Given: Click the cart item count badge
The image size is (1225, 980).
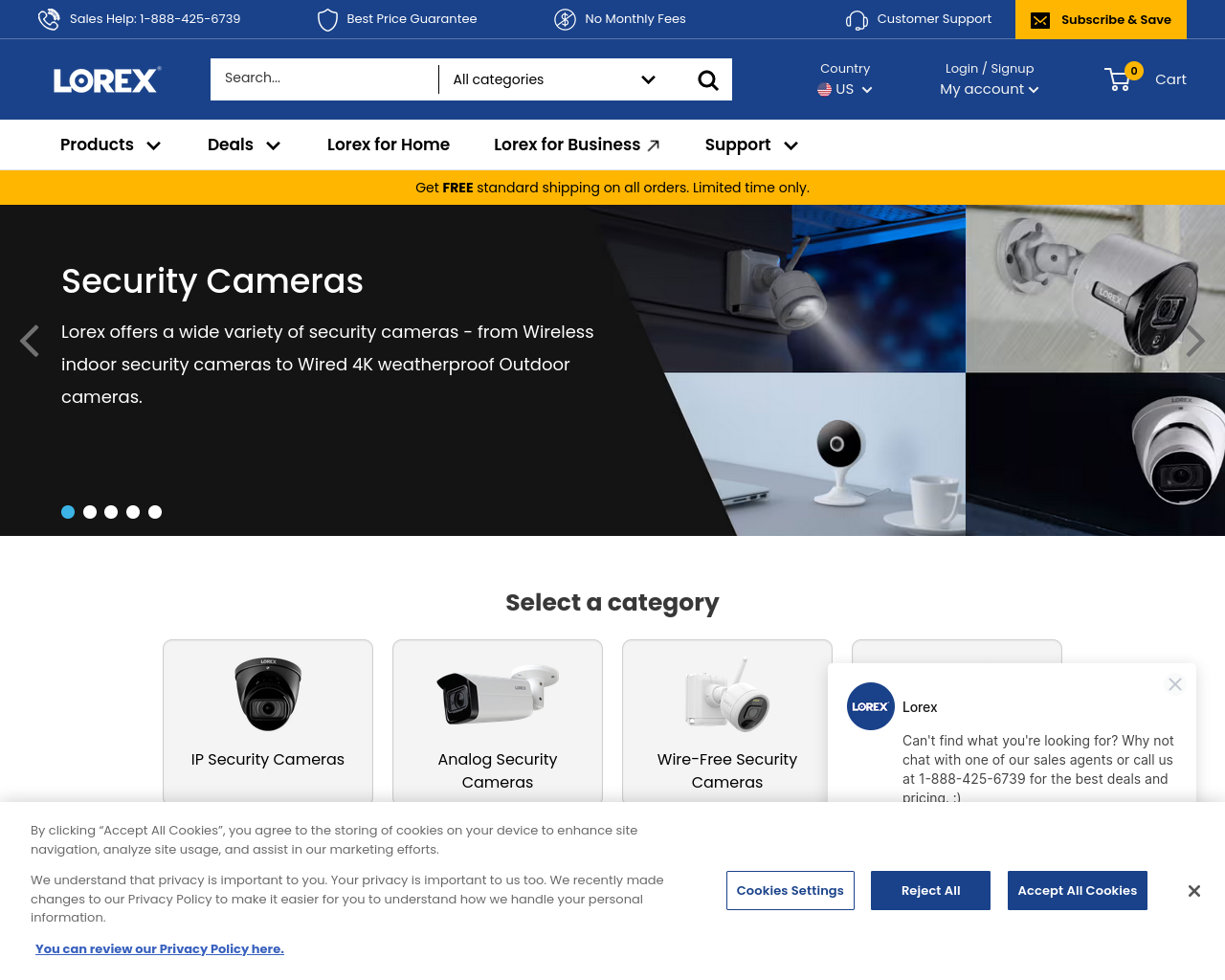Looking at the screenshot, I should pos(1134,71).
